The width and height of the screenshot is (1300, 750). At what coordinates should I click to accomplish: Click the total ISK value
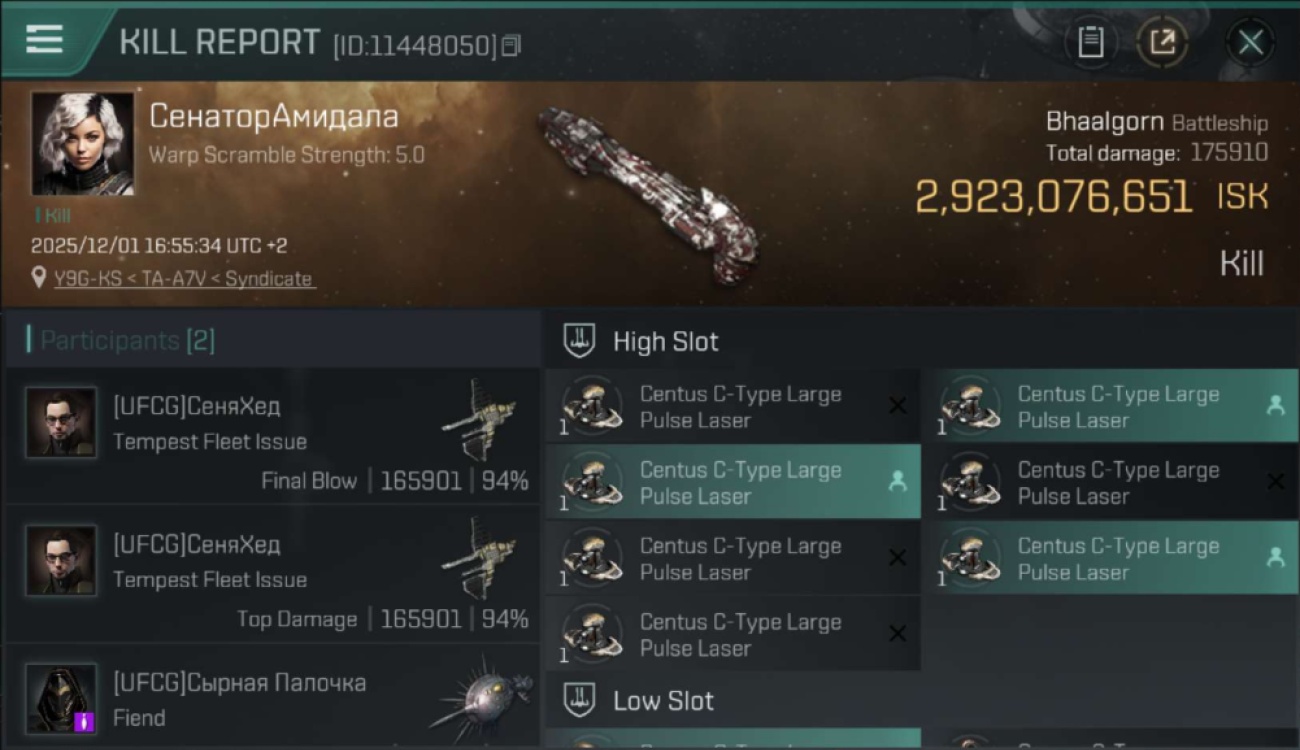(1053, 197)
